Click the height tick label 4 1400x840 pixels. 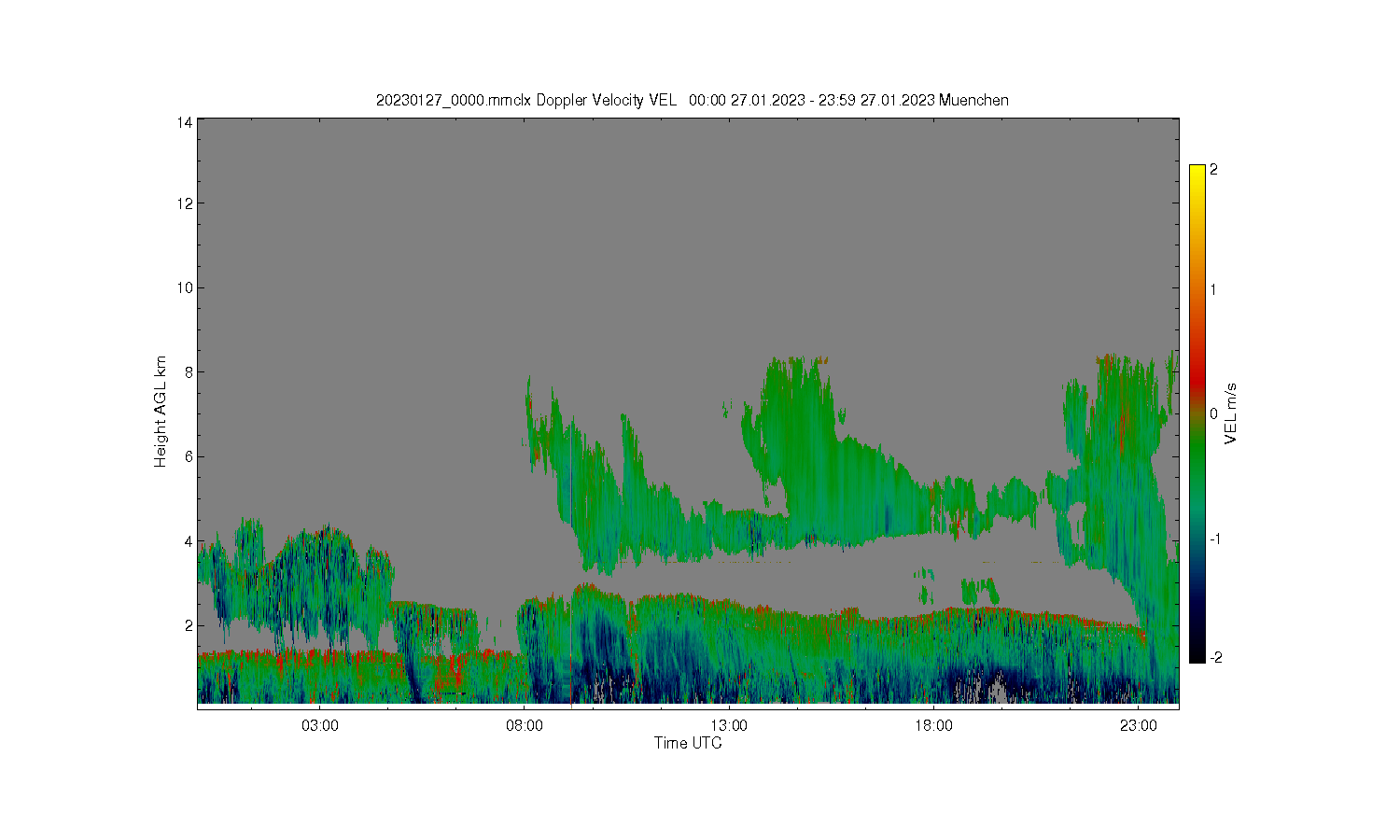189,540
